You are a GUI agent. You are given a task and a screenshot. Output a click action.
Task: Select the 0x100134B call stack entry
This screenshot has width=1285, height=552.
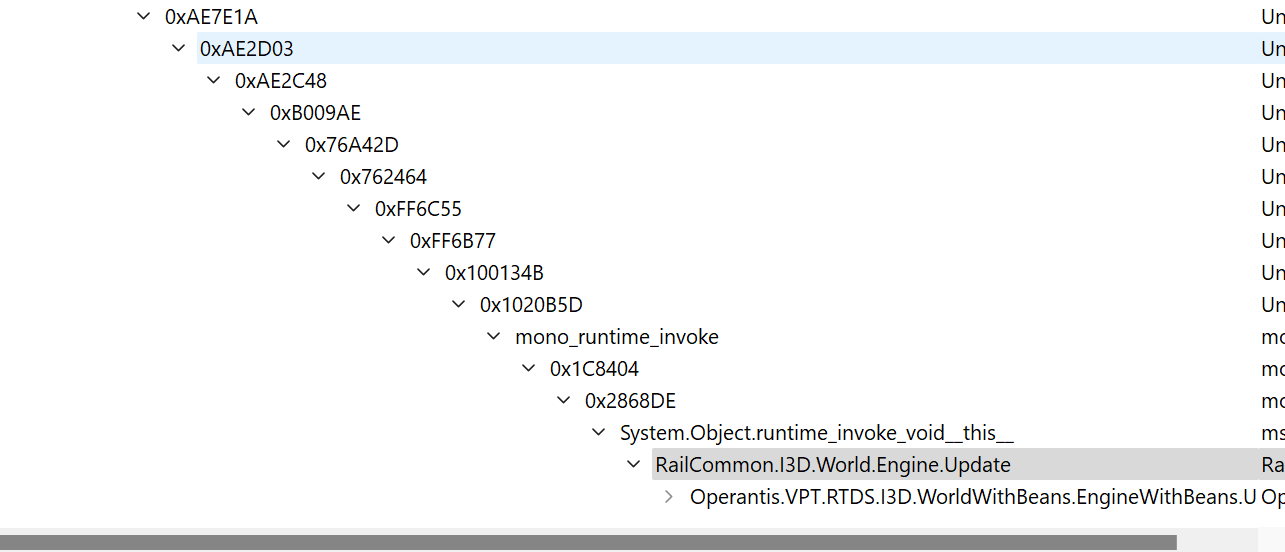(494, 273)
